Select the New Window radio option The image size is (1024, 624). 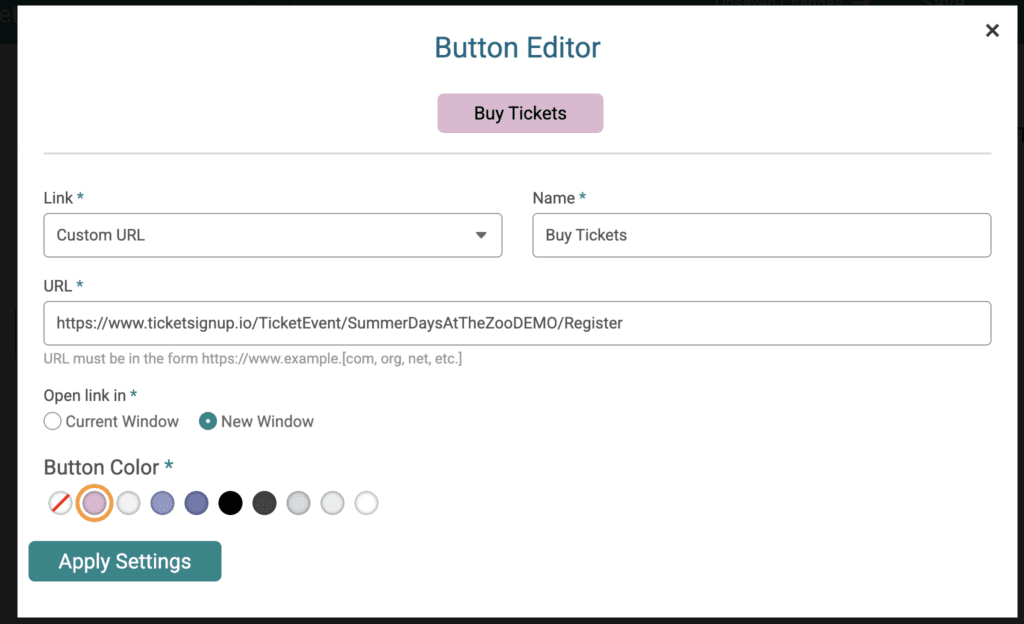[208, 421]
